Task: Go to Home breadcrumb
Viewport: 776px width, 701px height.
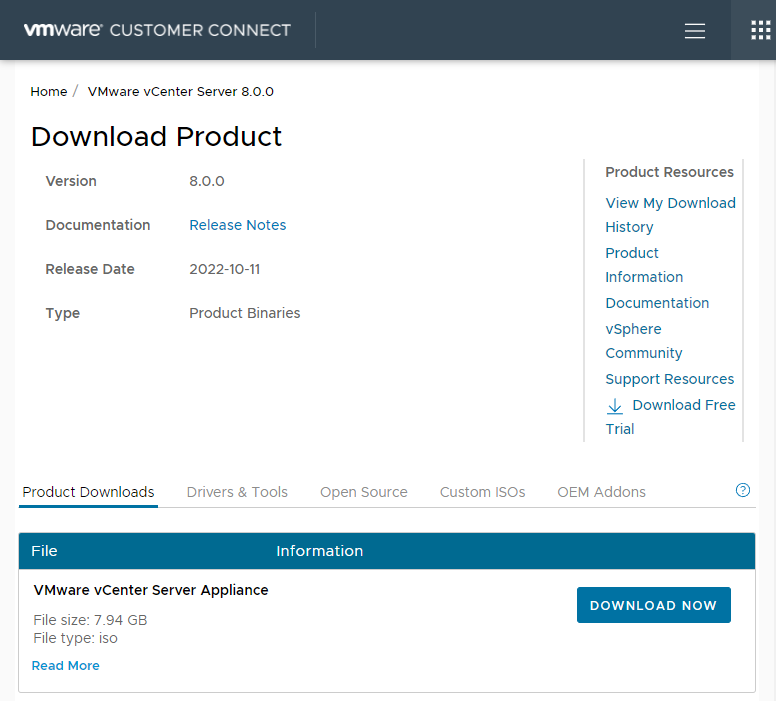Action: coord(48,92)
